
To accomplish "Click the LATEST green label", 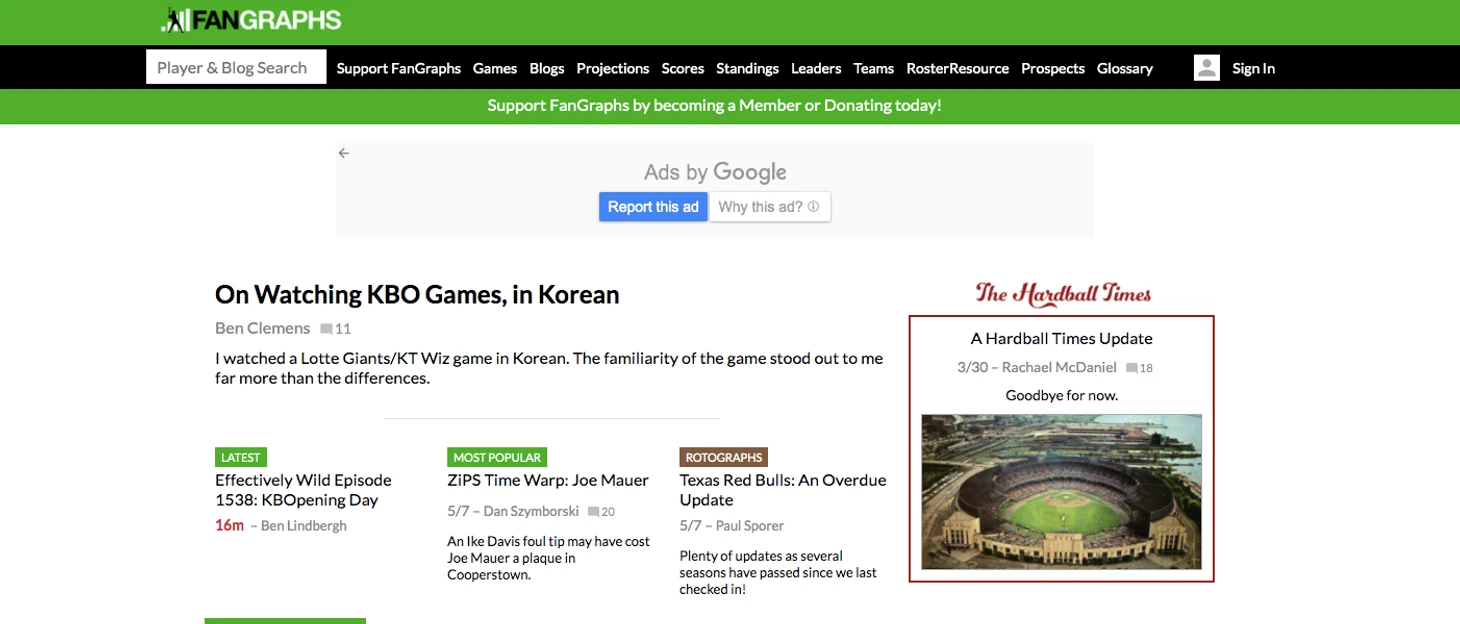I will [241, 457].
